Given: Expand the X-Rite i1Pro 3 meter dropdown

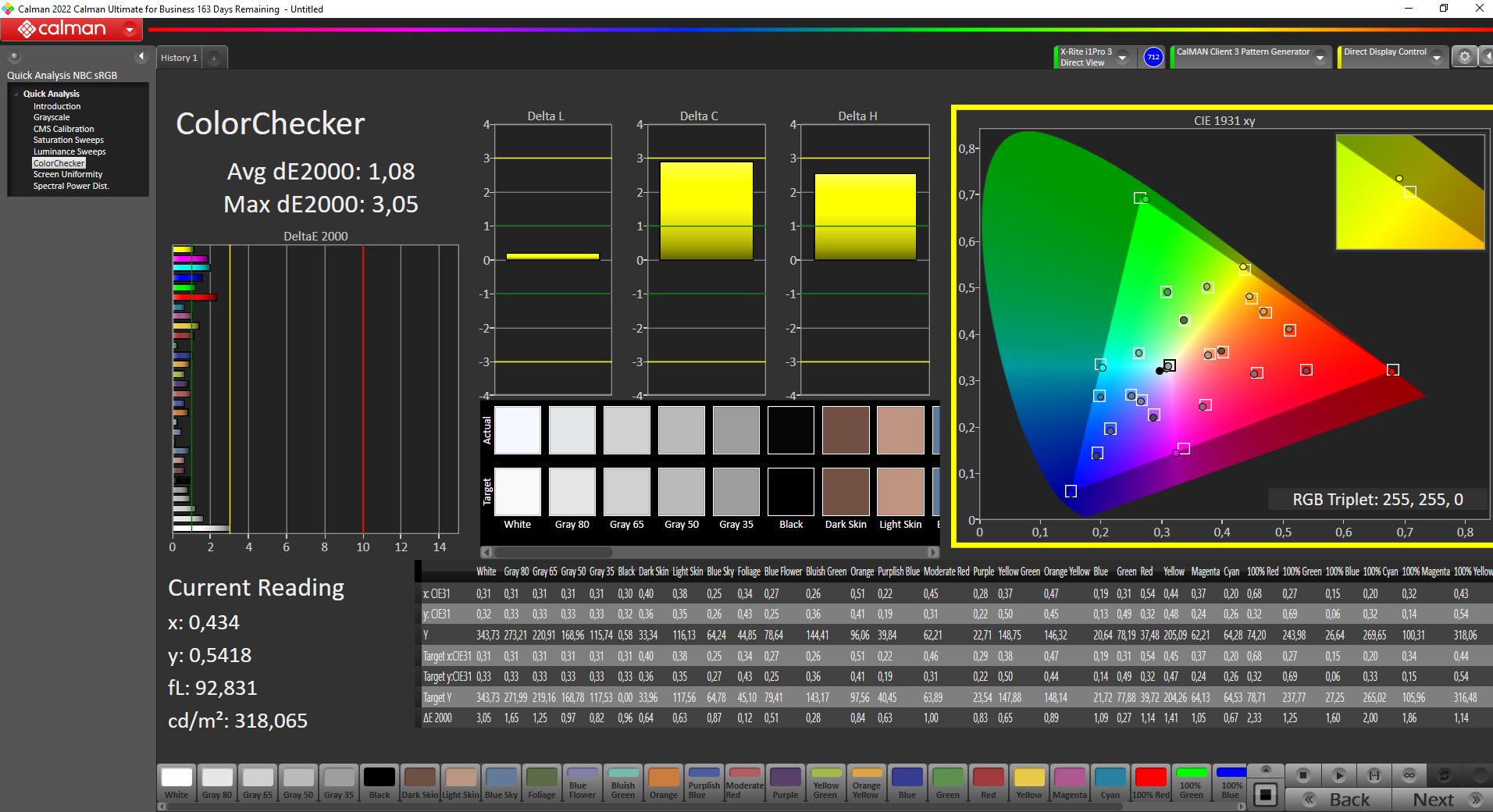Looking at the screenshot, I should pyautogui.click(x=1122, y=58).
